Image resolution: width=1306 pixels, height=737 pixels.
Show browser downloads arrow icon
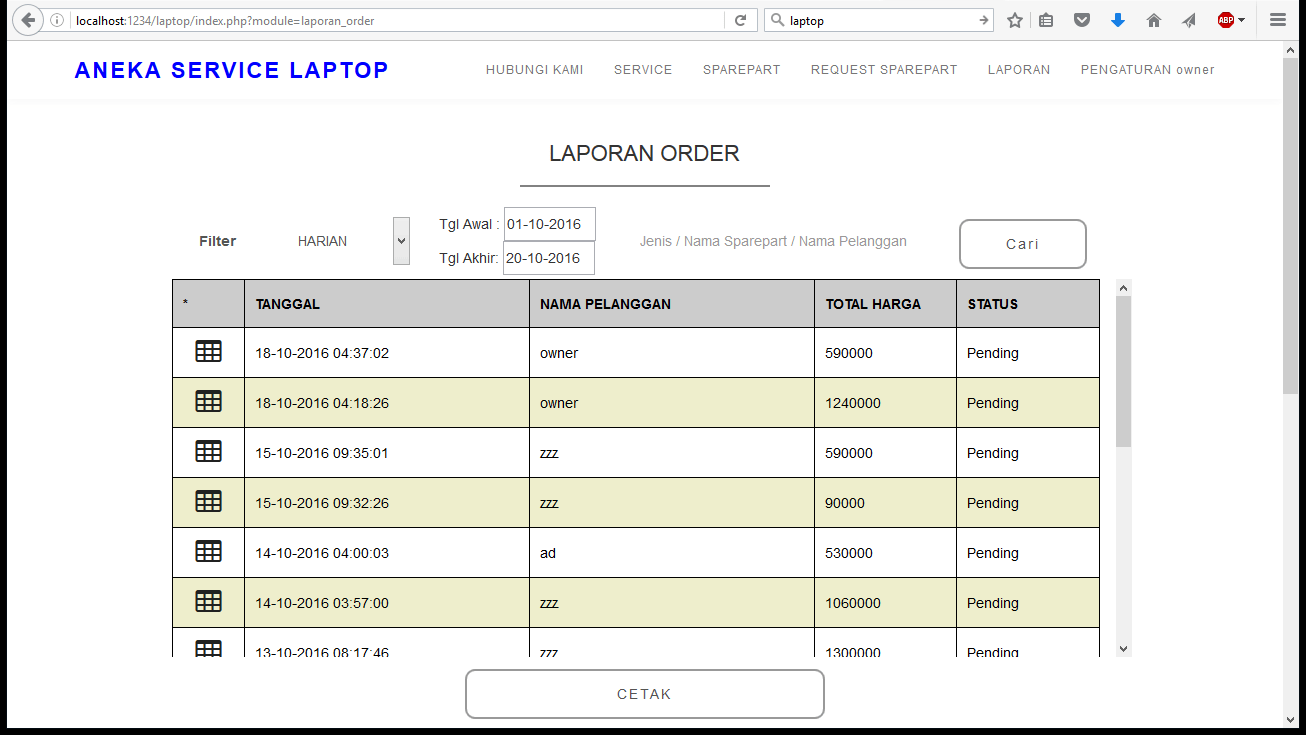tap(1118, 20)
